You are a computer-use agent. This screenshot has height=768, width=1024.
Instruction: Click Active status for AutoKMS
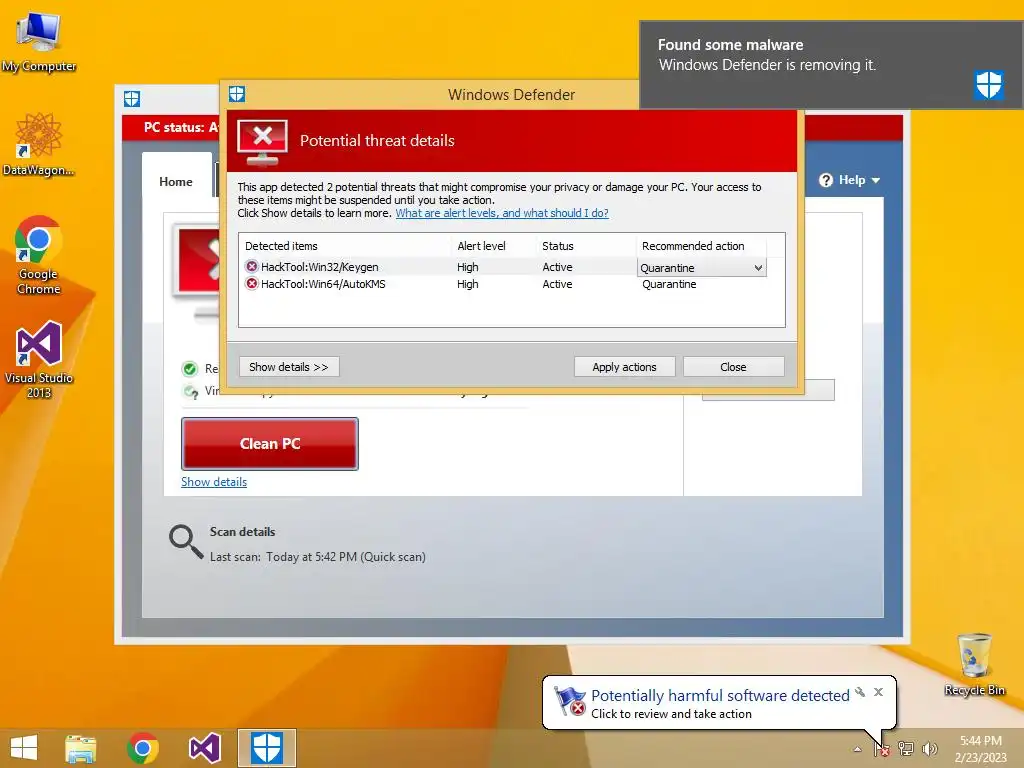point(557,284)
